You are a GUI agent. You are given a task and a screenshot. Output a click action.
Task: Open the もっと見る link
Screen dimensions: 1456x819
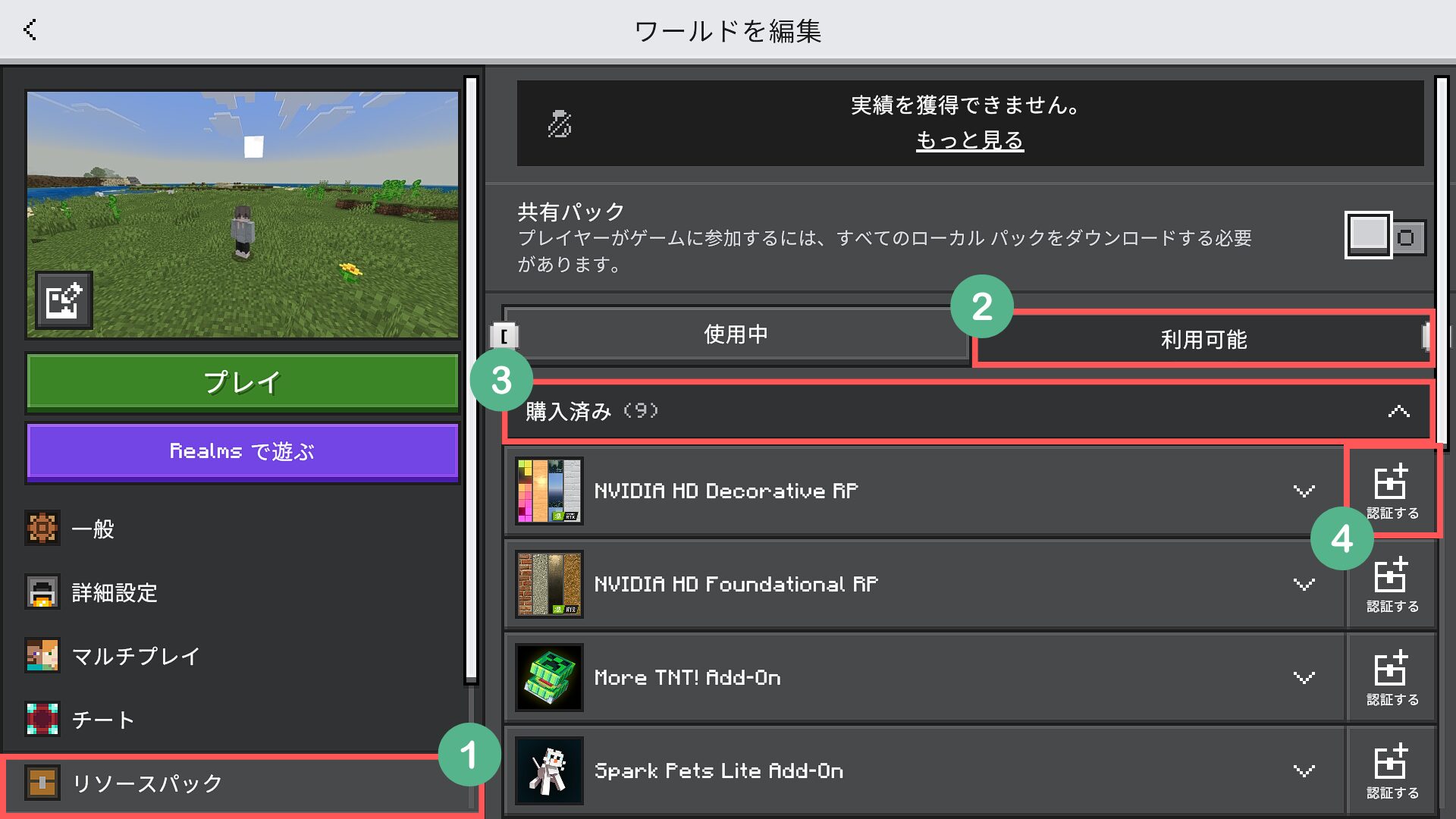(x=969, y=140)
